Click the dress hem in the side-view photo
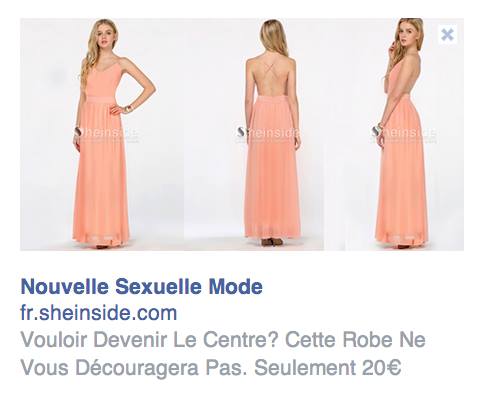485x407 pixels. click(402, 238)
